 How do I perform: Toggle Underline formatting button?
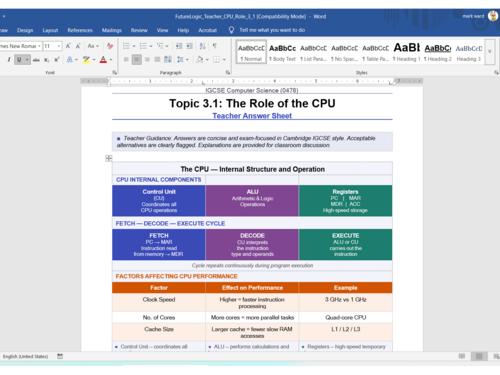[19, 60]
